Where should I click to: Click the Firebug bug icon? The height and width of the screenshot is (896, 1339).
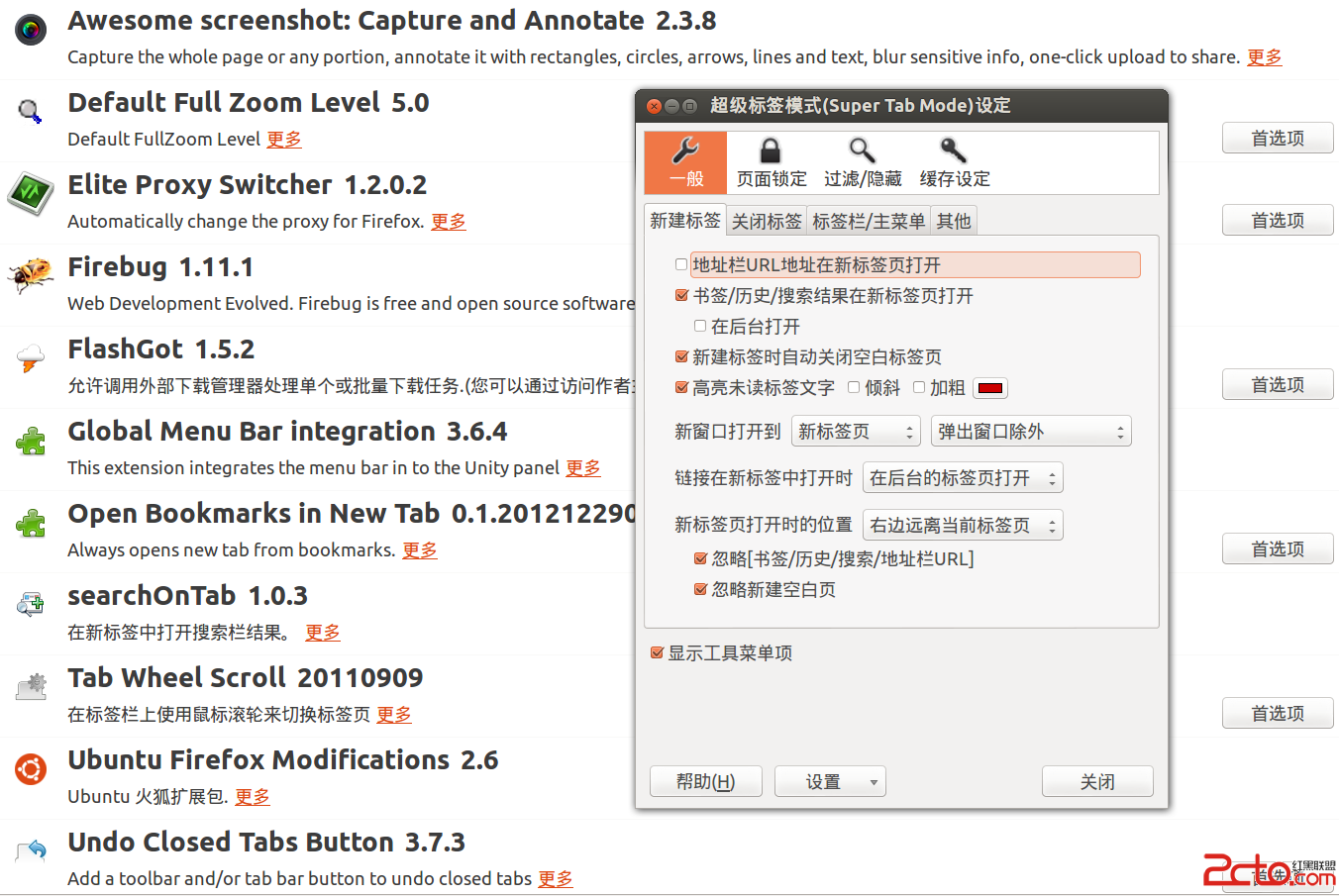[x=31, y=274]
